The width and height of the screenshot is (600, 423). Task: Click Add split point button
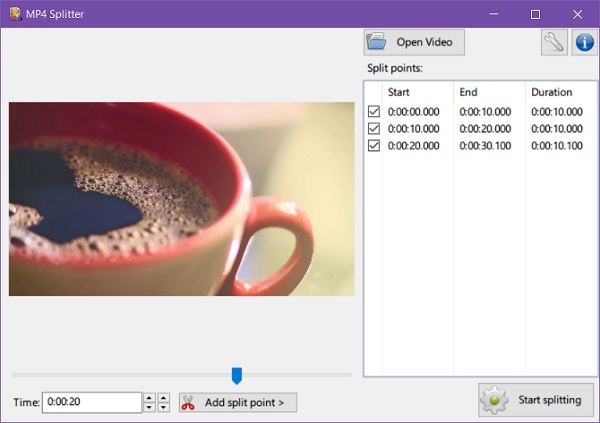pos(238,402)
